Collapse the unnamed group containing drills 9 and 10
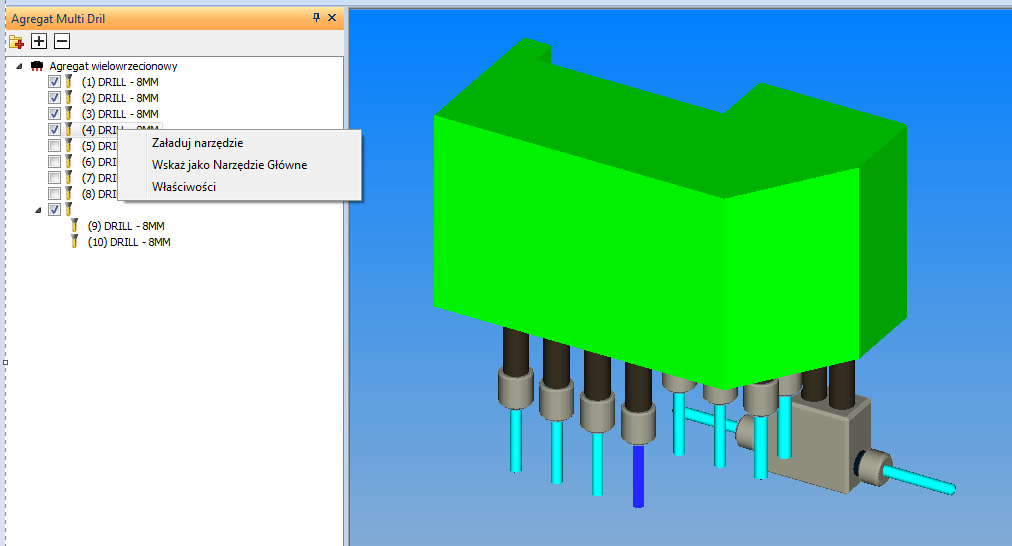The width and height of the screenshot is (1012, 546). [38, 210]
